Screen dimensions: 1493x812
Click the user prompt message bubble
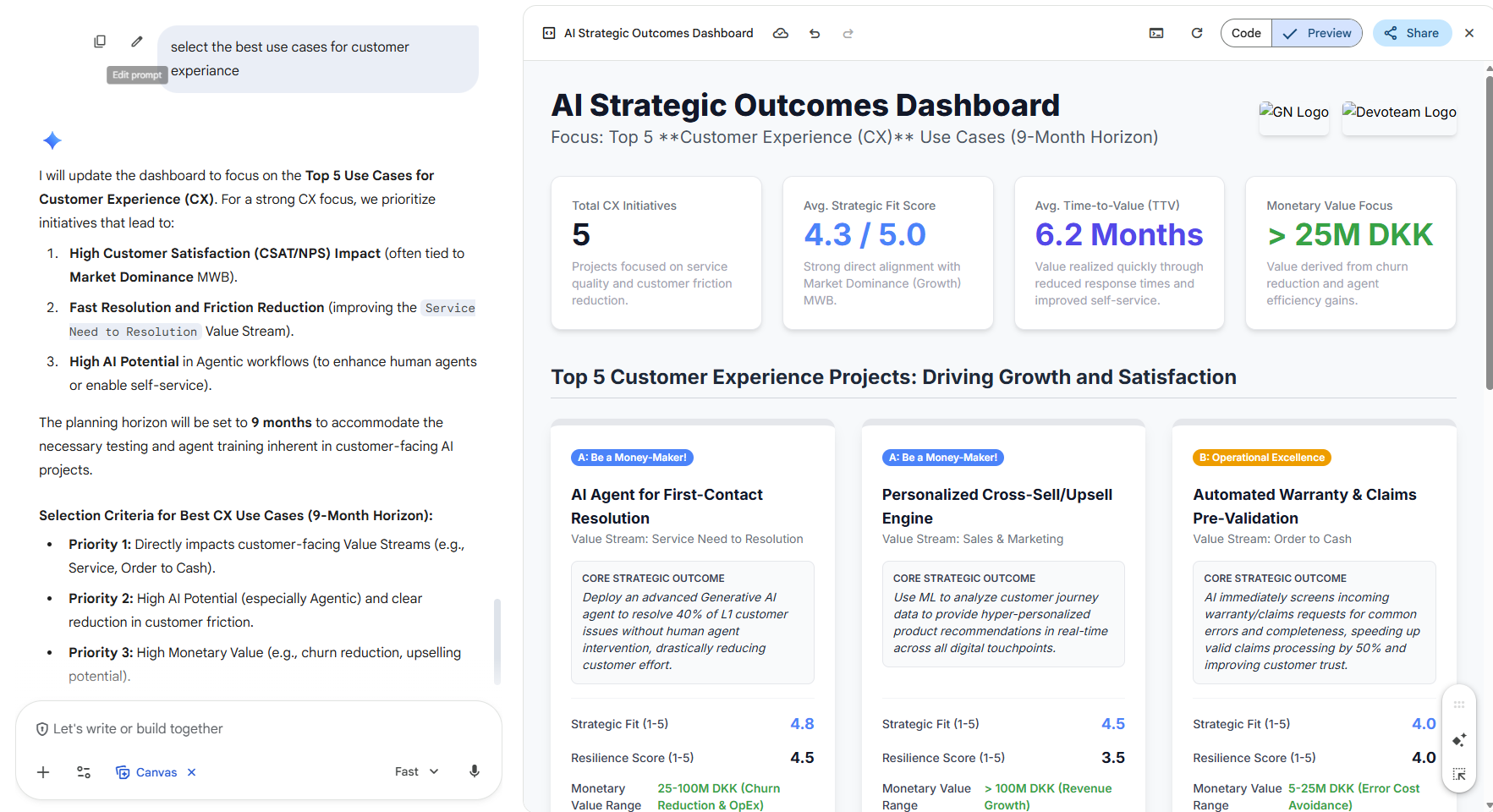pyautogui.click(x=318, y=59)
